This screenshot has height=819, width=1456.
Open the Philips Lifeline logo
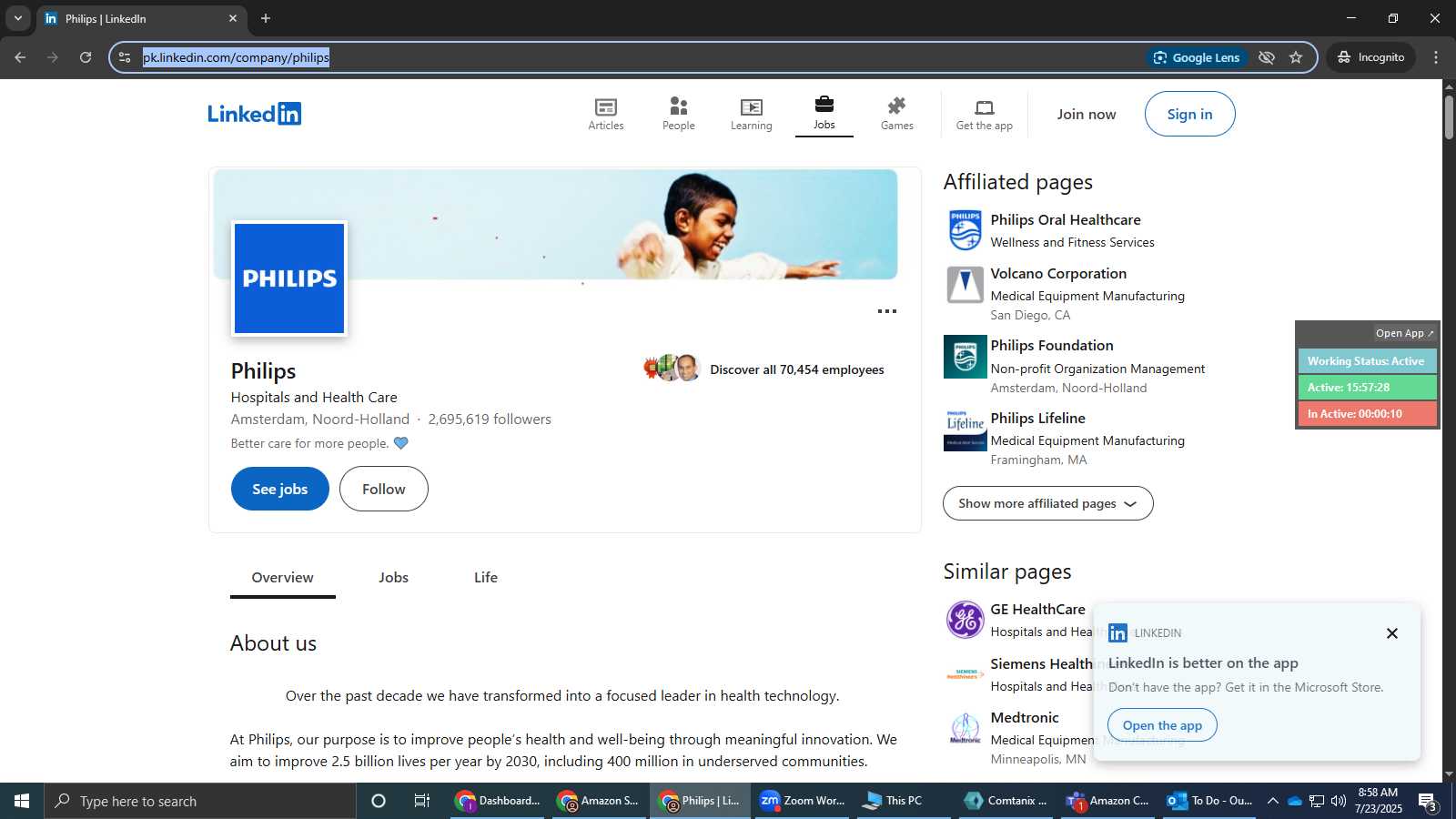click(x=965, y=430)
